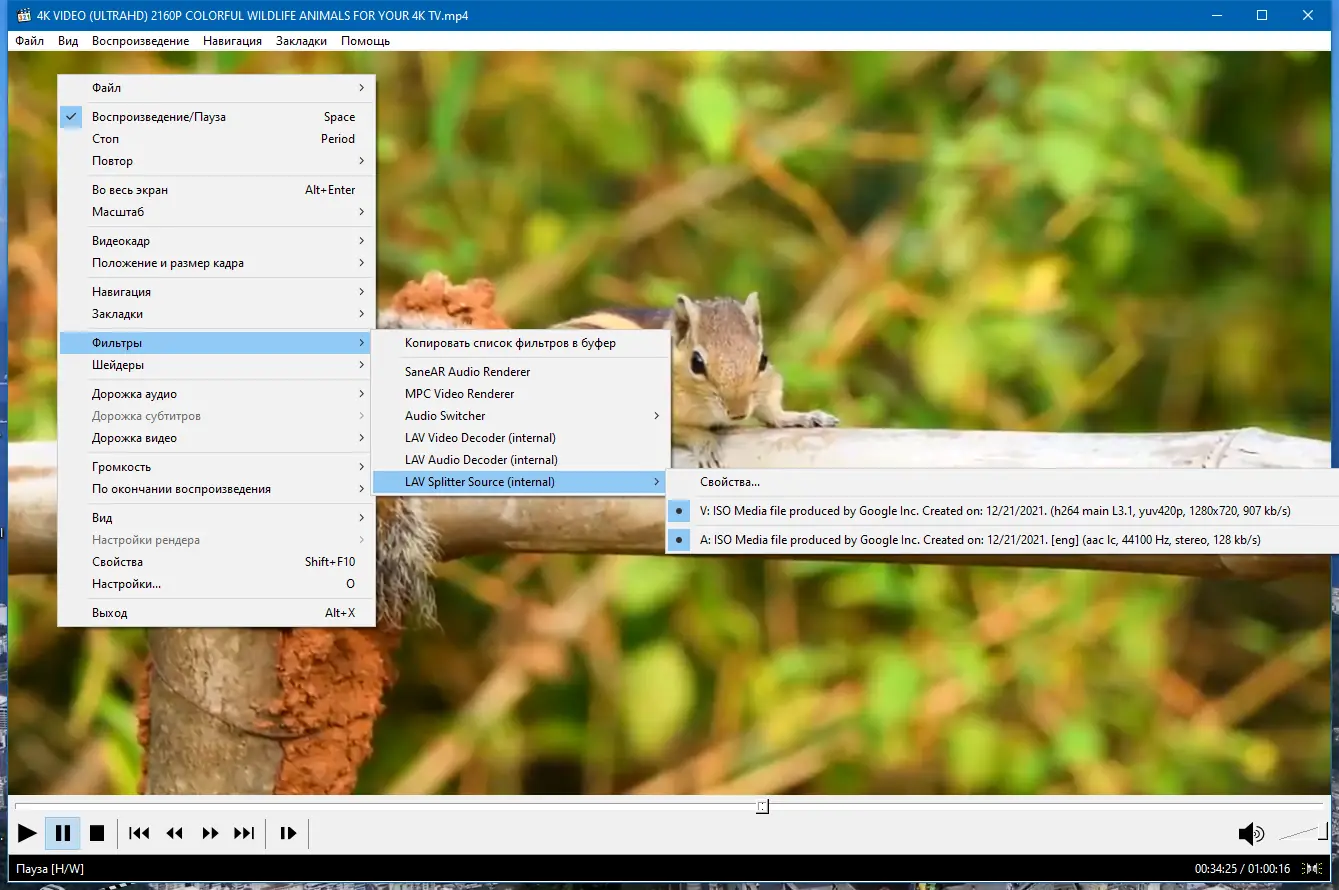The width and height of the screenshot is (1339, 890).
Task: Expand the Громкость submenu
Action: coord(216,467)
